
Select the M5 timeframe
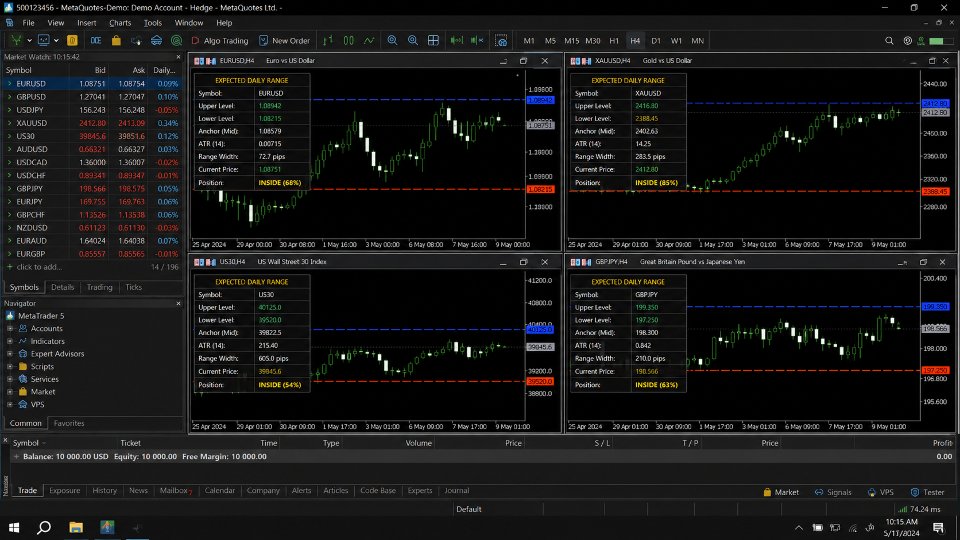pyautogui.click(x=550, y=40)
